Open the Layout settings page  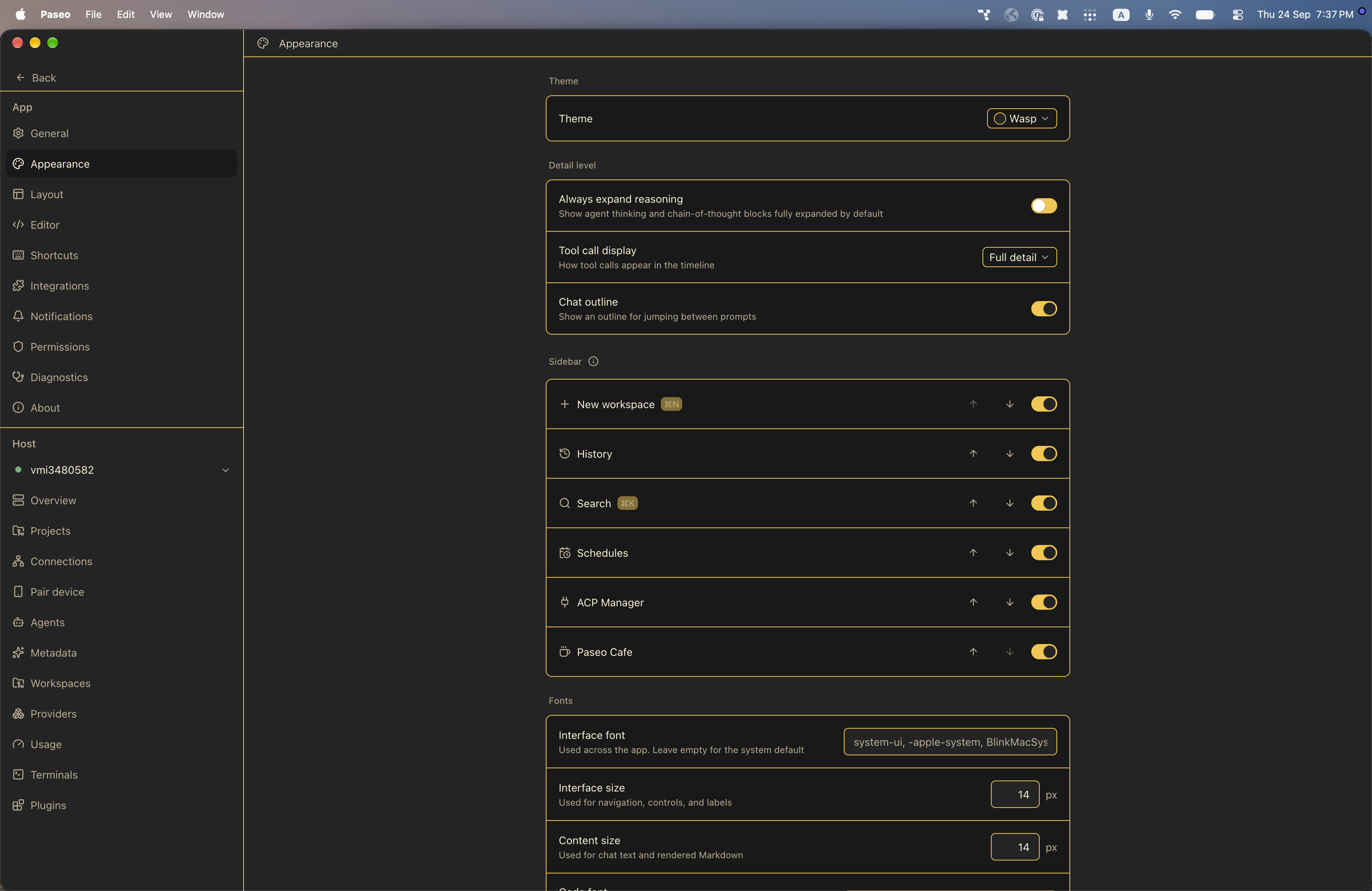(x=122, y=194)
